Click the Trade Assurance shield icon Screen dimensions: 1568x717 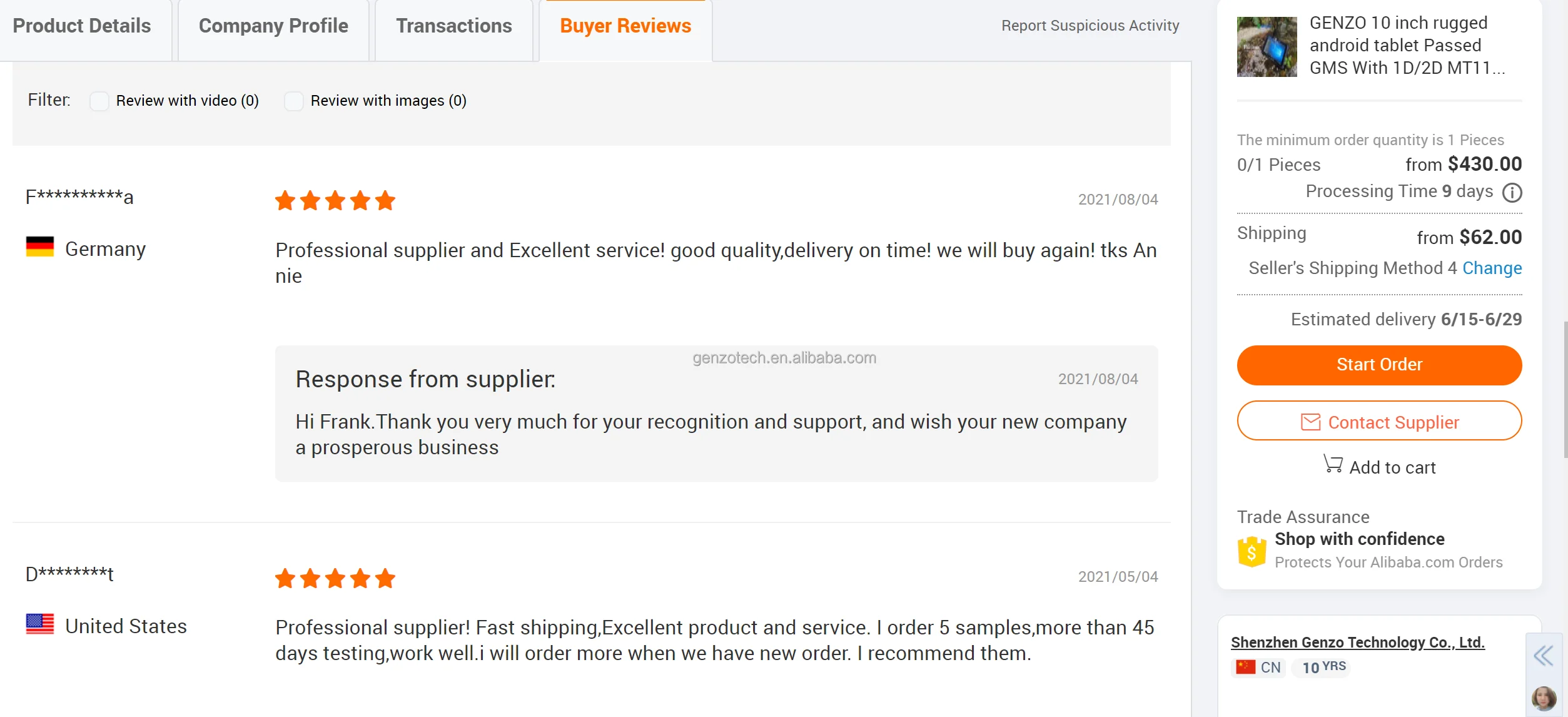click(1252, 551)
